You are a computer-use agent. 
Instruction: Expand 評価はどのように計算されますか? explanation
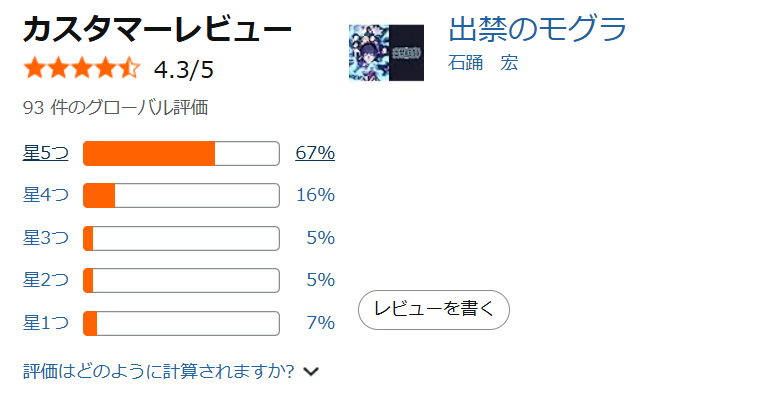tap(159, 371)
